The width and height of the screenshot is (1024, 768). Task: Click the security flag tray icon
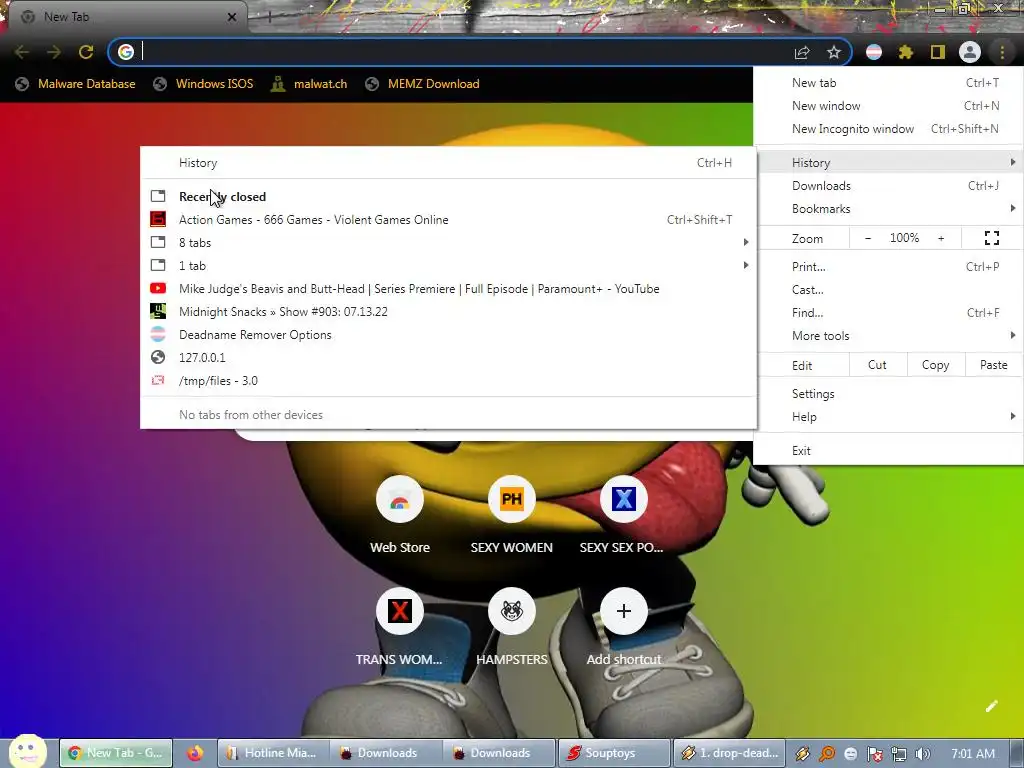coord(874,754)
